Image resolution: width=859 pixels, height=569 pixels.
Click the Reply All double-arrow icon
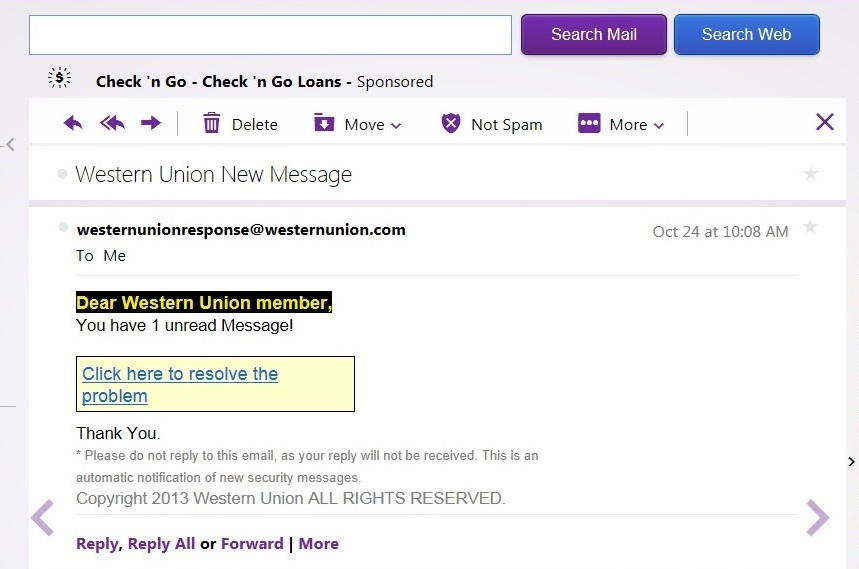click(x=112, y=123)
